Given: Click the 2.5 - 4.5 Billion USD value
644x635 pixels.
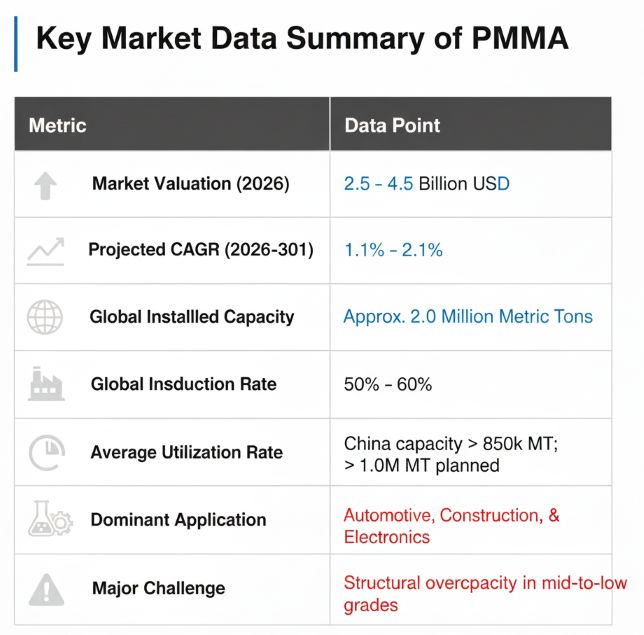Looking at the screenshot, I should [x=427, y=184].
